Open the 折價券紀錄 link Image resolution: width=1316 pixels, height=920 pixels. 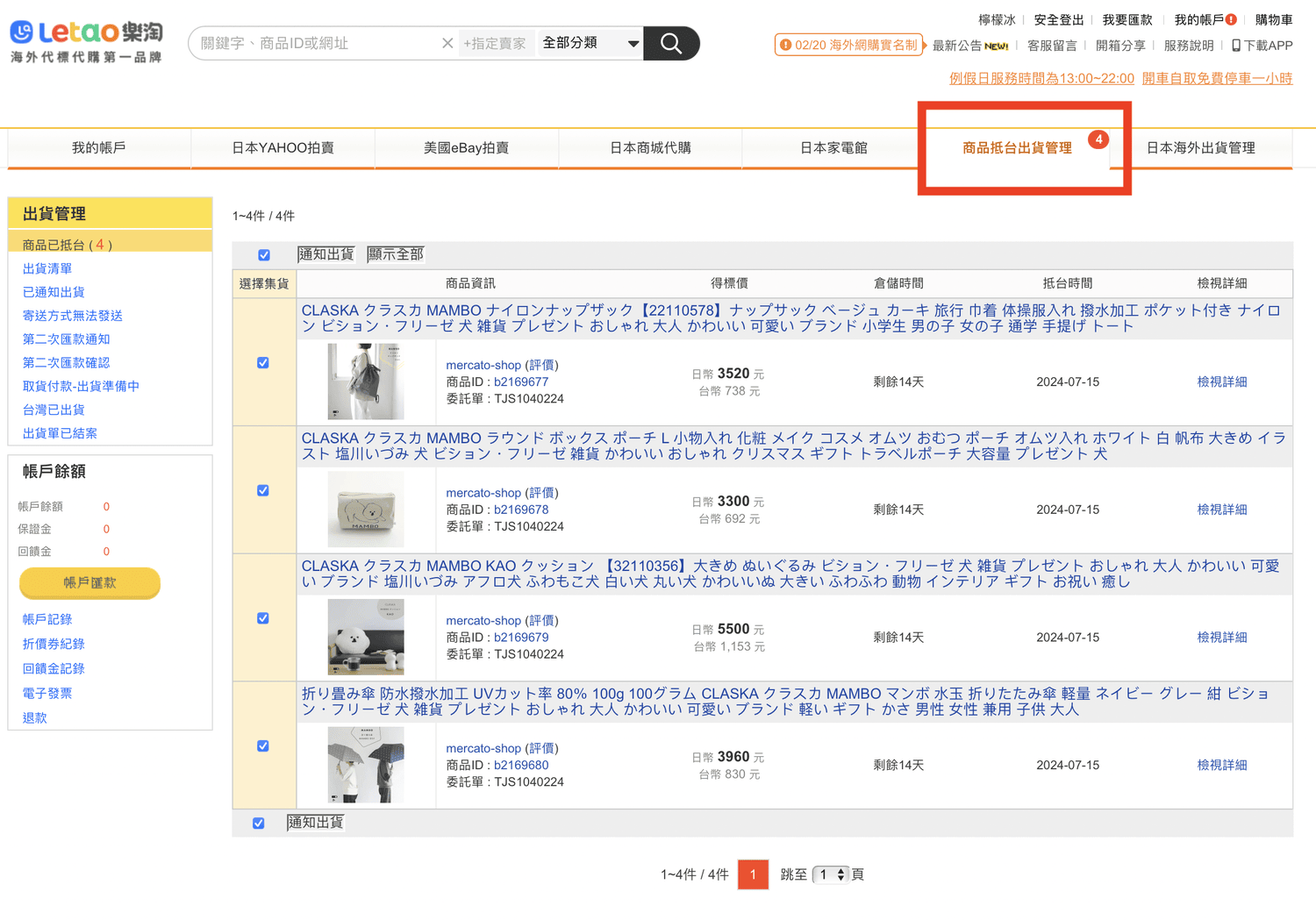click(54, 644)
